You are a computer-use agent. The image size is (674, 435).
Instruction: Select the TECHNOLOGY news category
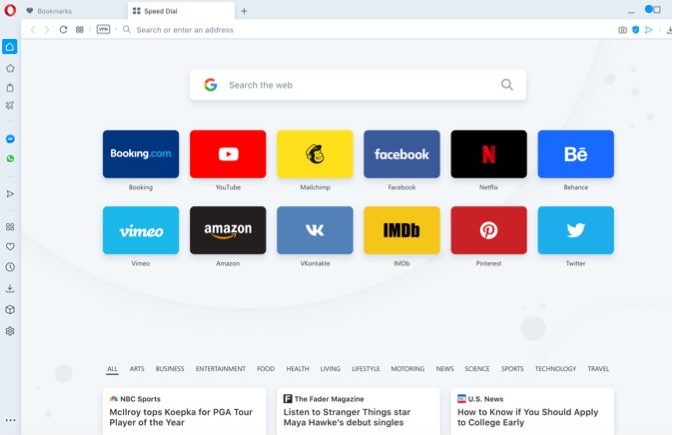pyautogui.click(x=555, y=369)
